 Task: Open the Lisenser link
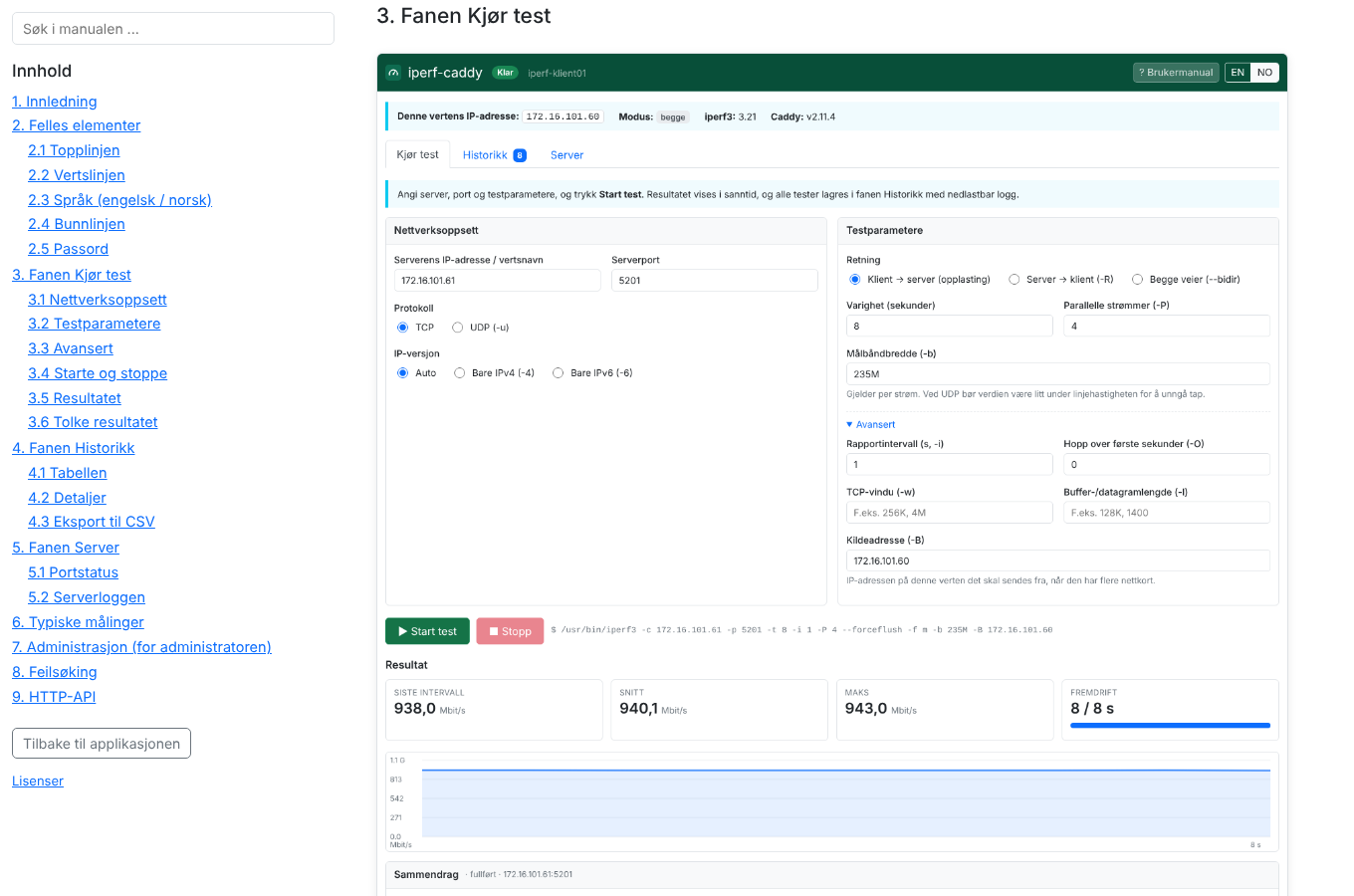(38, 782)
